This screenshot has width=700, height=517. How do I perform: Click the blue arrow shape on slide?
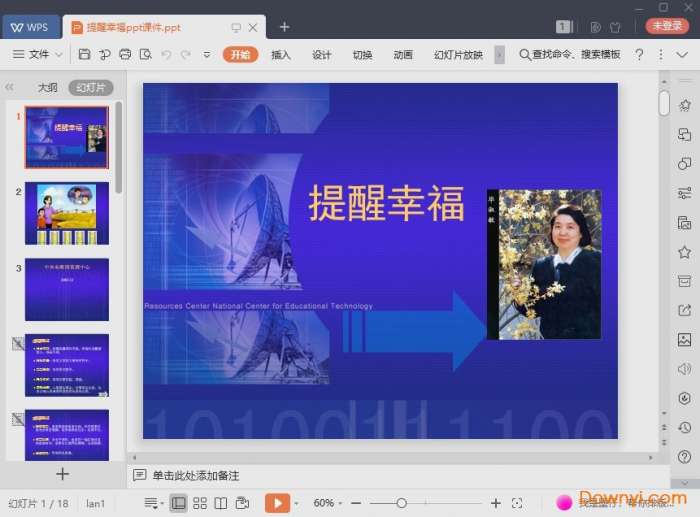tap(414, 331)
